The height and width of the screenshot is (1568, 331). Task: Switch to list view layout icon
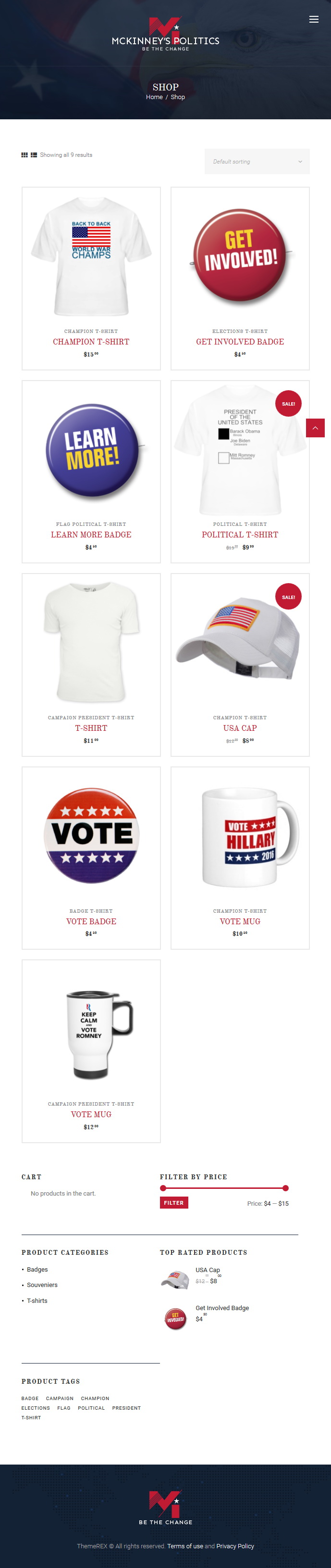pos(34,154)
